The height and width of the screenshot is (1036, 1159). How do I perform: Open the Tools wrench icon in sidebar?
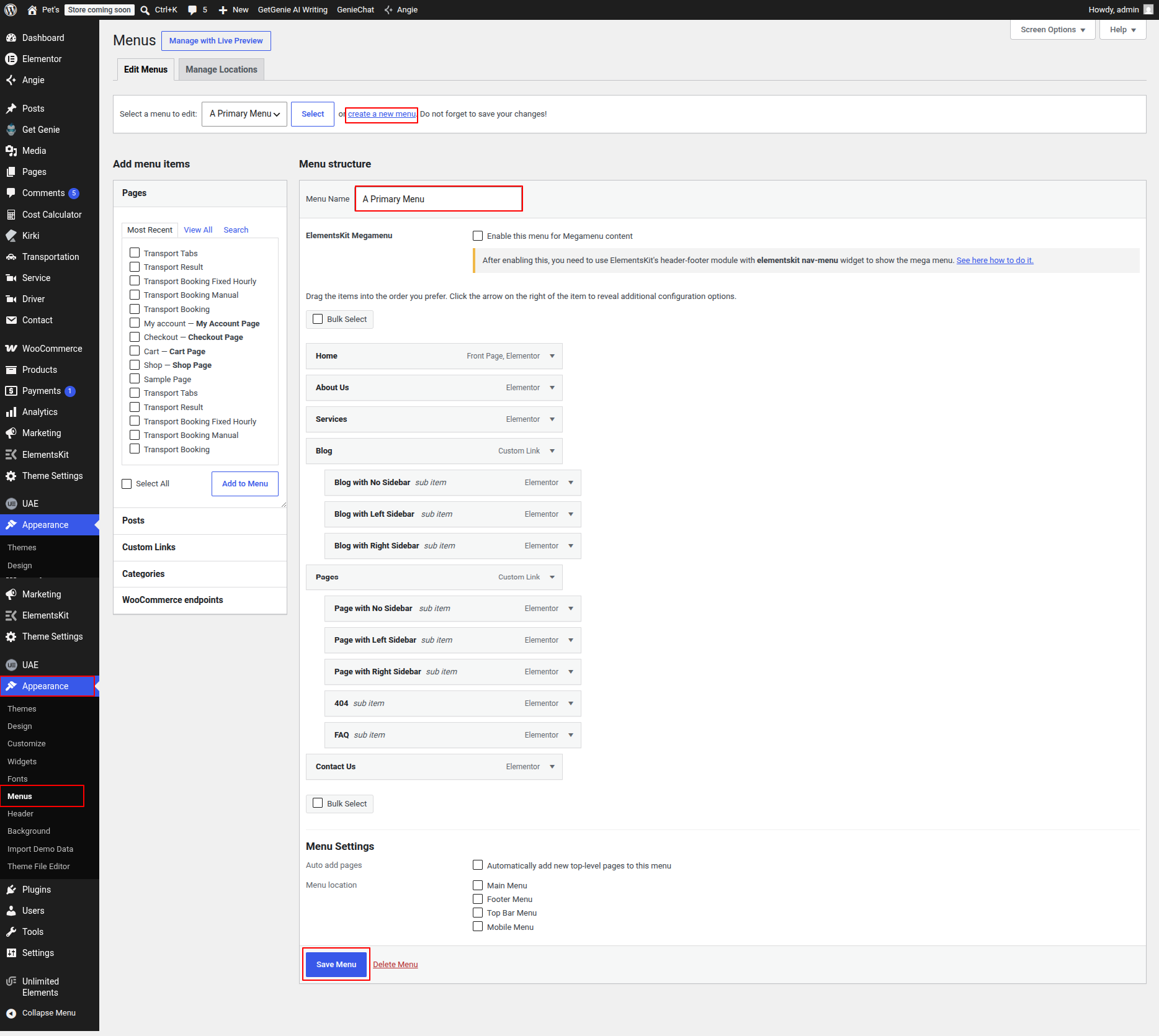[11, 932]
